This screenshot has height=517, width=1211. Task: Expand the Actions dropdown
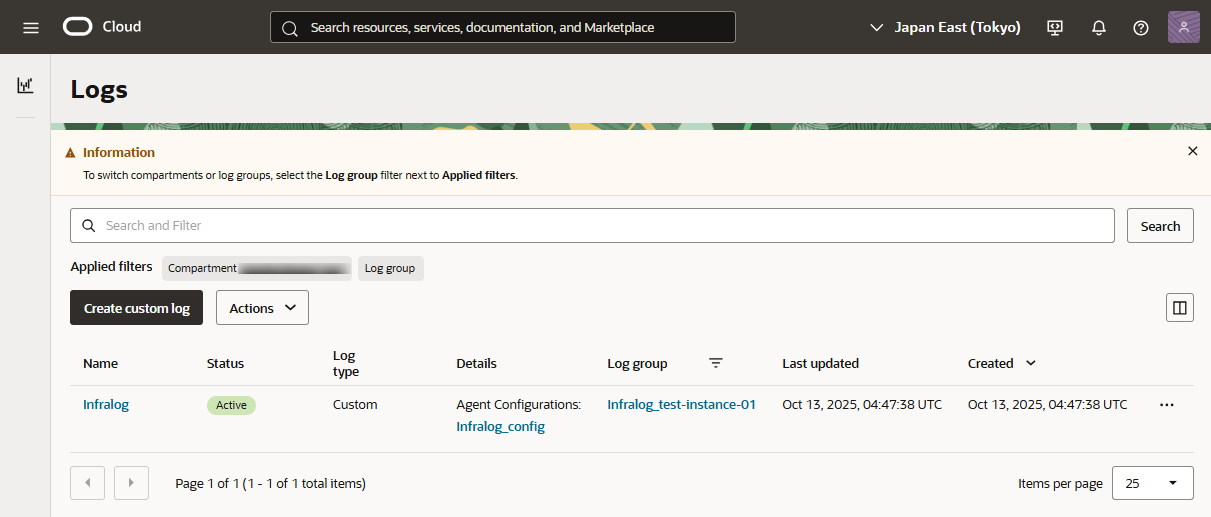coord(262,308)
